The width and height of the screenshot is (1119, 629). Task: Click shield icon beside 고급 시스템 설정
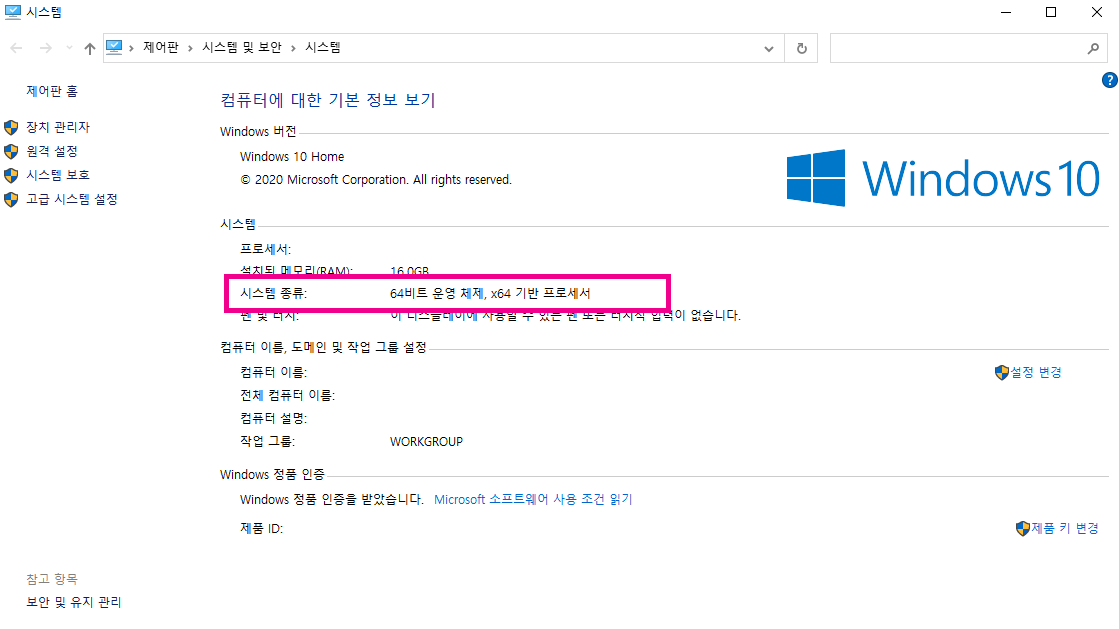coord(11,199)
